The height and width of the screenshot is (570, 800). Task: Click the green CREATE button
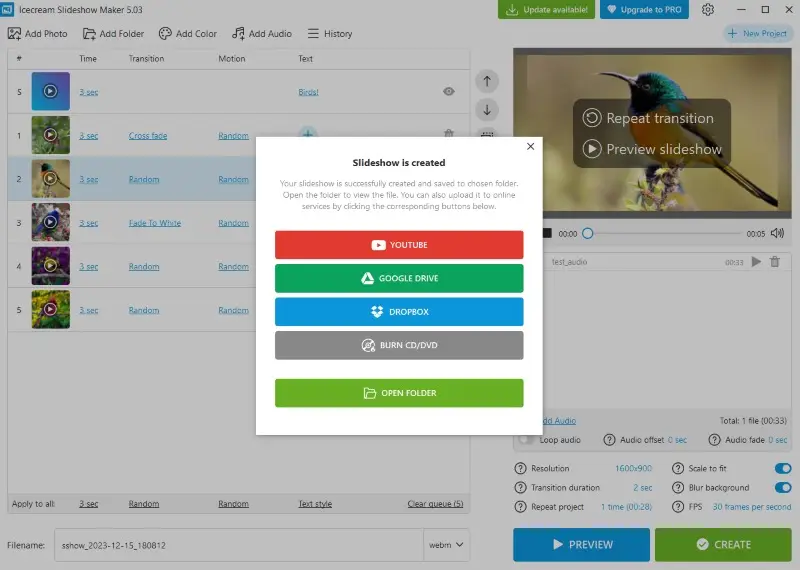pyautogui.click(x=723, y=544)
